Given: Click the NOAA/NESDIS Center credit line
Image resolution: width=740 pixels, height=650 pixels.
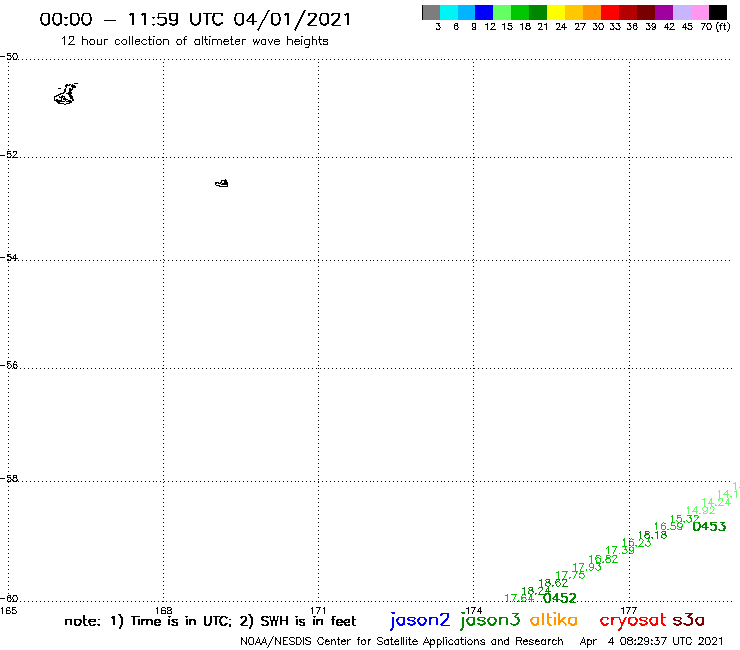Looking at the screenshot, I should click(402, 642).
